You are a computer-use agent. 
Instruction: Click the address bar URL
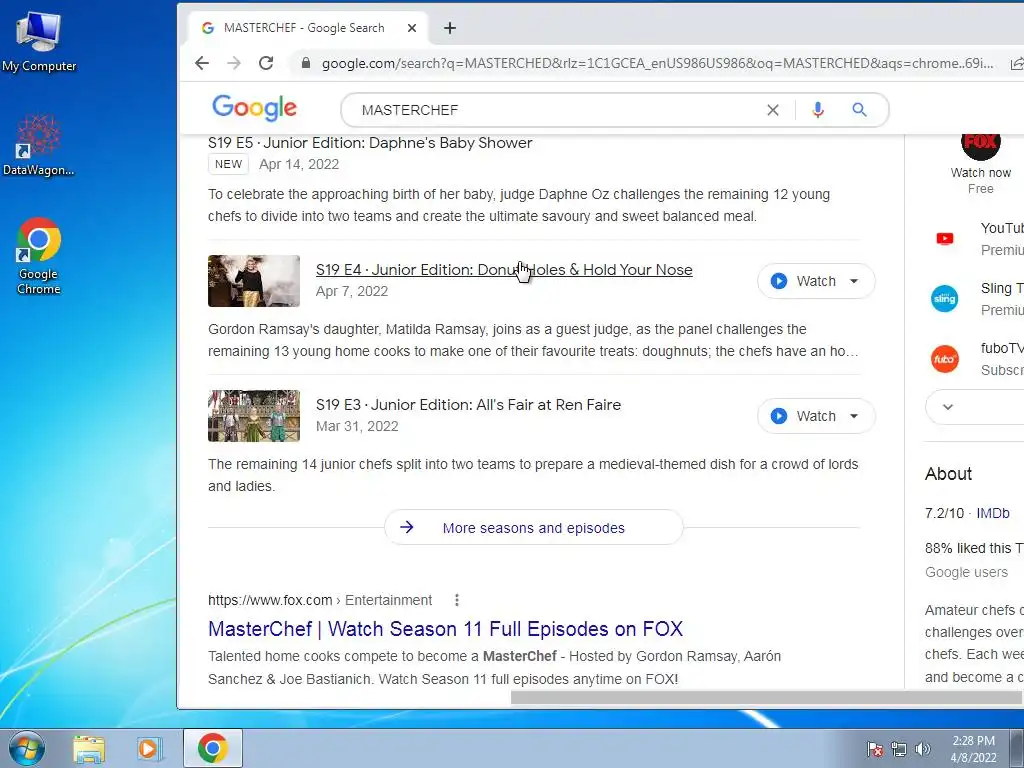click(657, 63)
